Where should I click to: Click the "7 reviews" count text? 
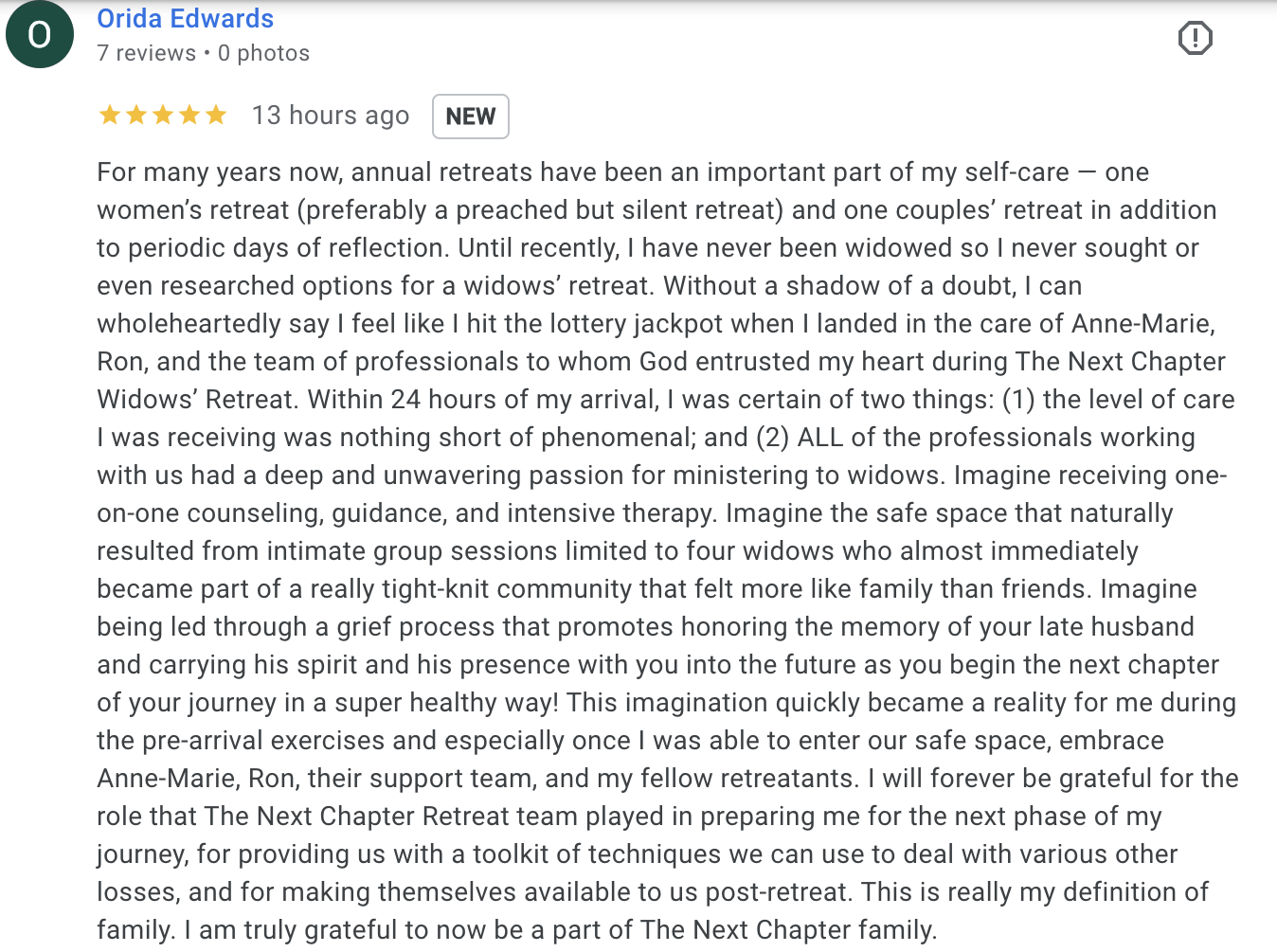[x=146, y=53]
